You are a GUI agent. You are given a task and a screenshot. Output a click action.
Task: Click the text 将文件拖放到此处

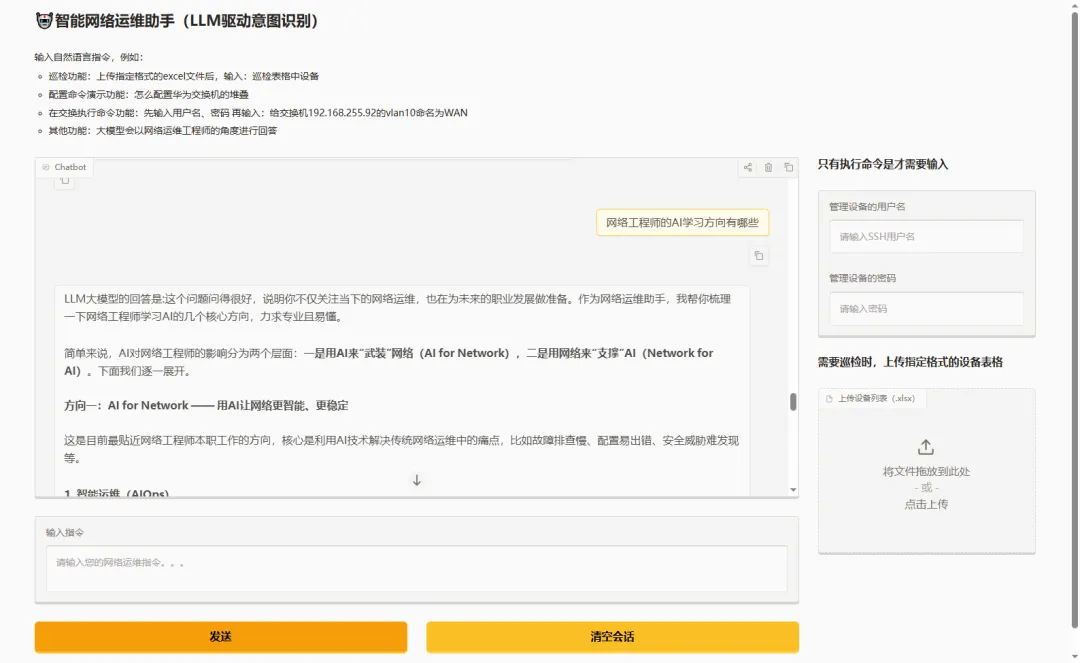pos(926,472)
